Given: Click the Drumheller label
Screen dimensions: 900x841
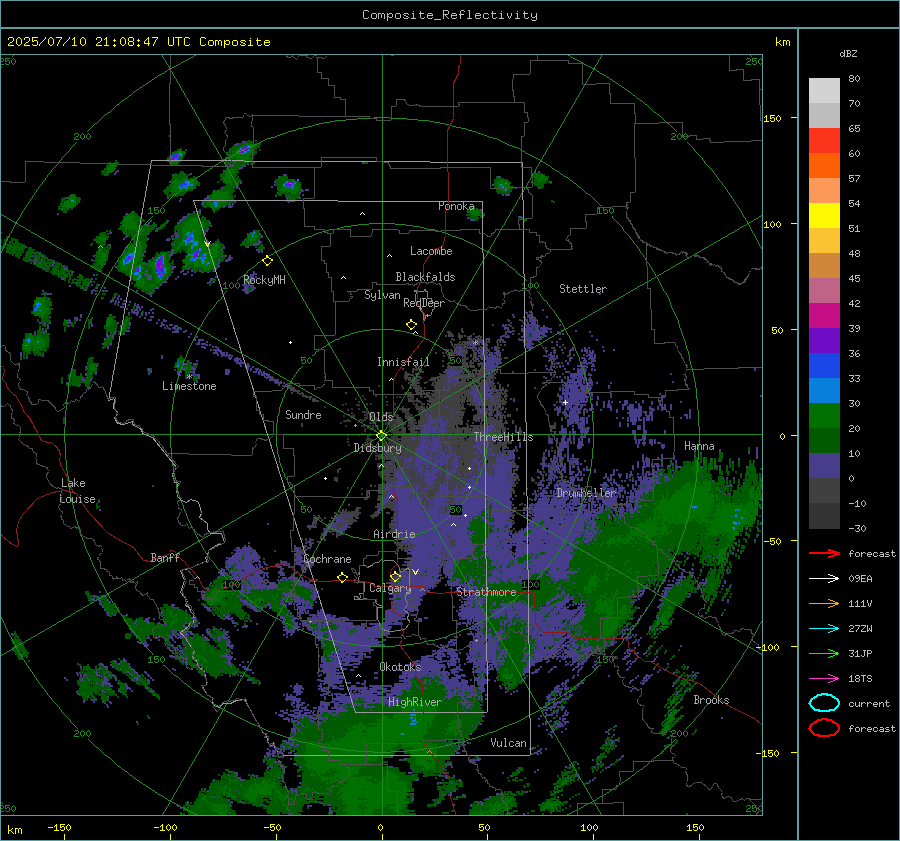Looking at the screenshot, I should (x=585, y=493).
